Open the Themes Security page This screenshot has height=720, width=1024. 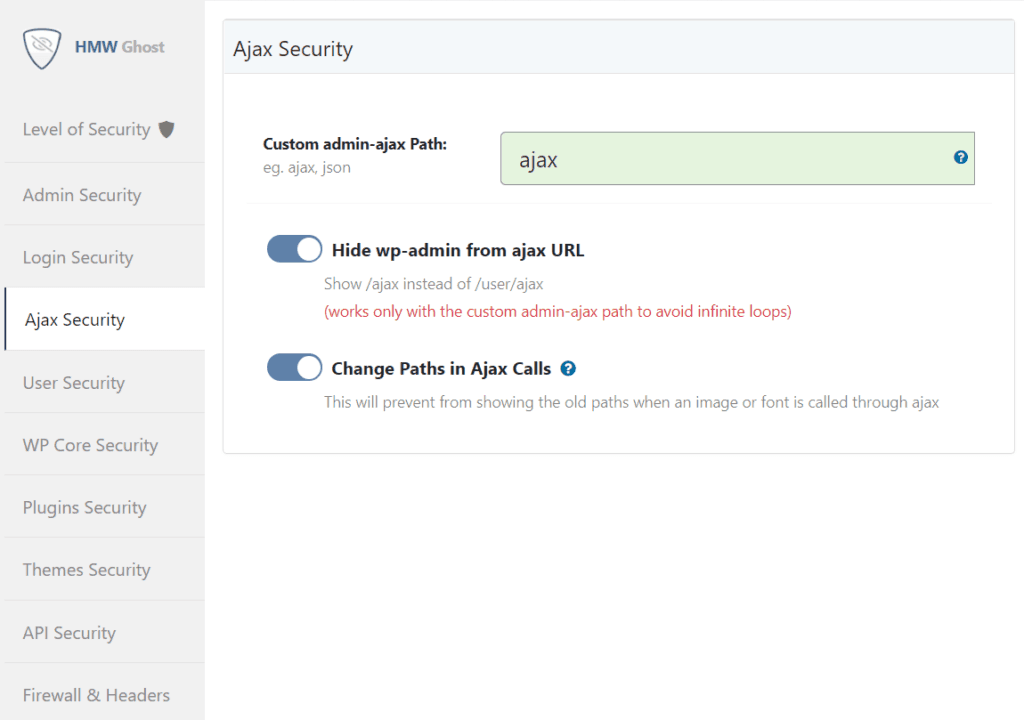(86, 570)
